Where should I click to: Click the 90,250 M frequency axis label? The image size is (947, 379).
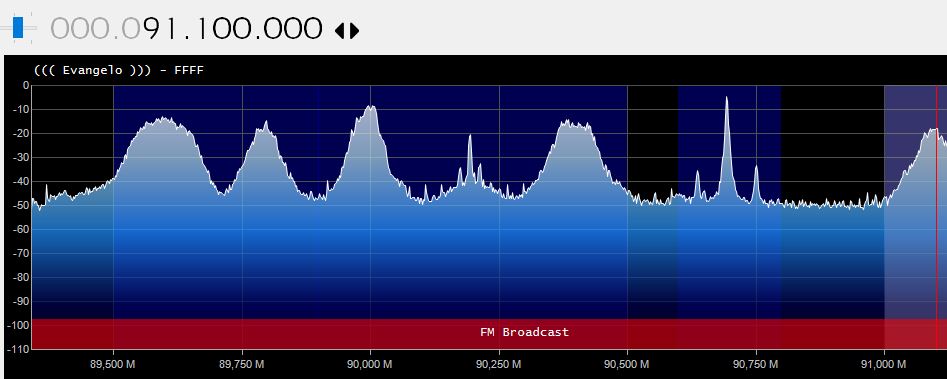coord(499,365)
